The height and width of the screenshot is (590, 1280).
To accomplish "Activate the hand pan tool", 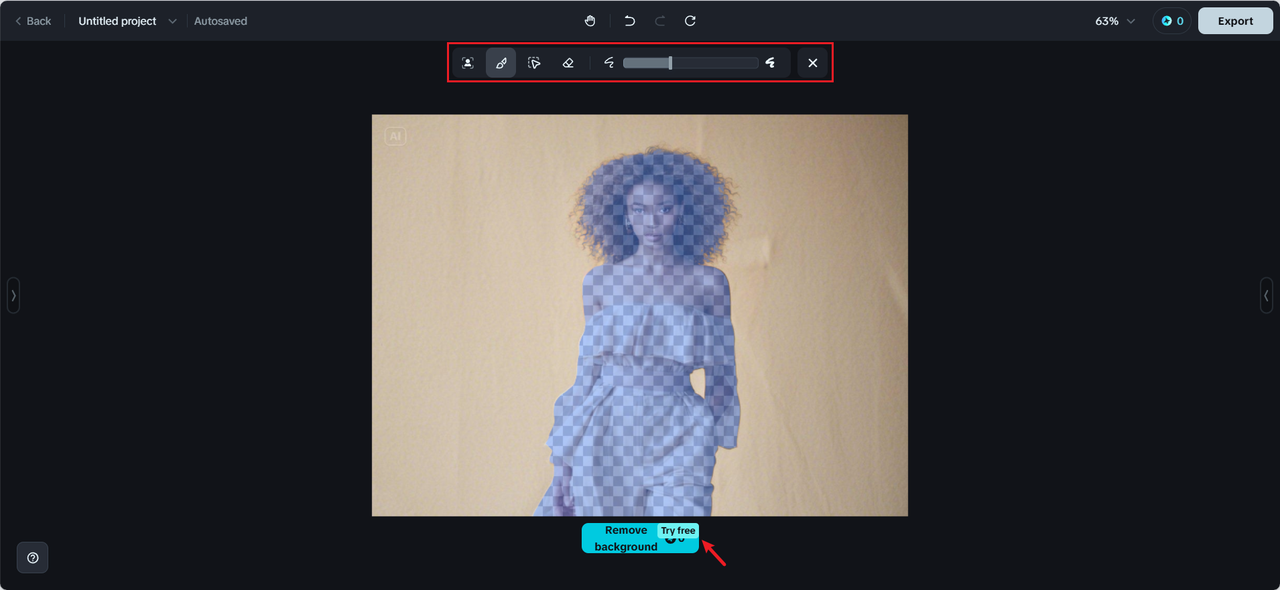I will tap(590, 21).
